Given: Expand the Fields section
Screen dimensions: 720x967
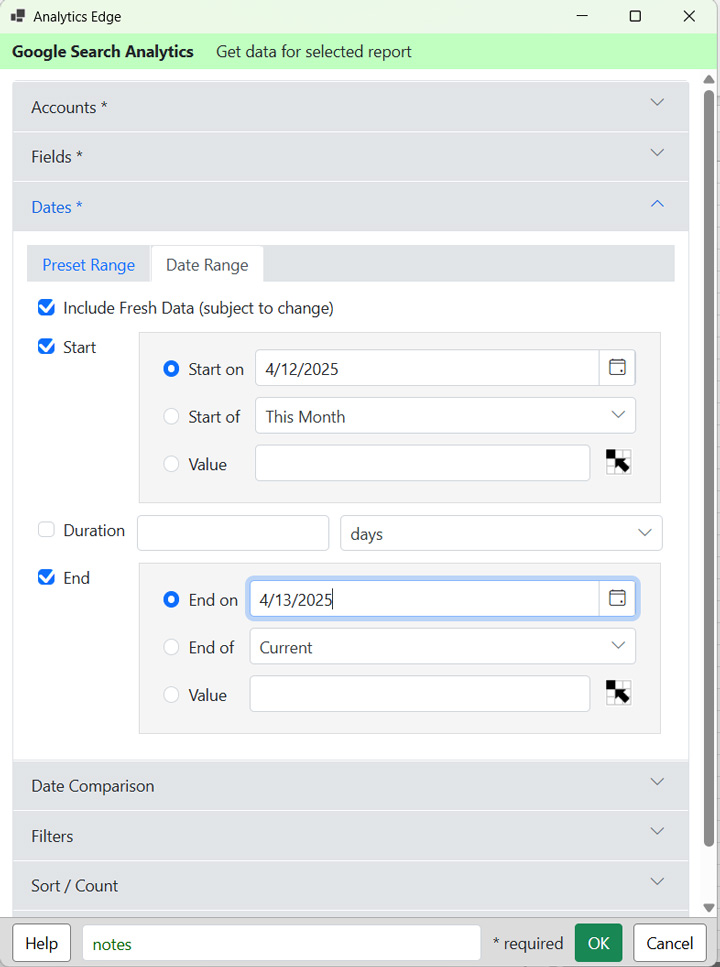Looking at the screenshot, I should (350, 157).
